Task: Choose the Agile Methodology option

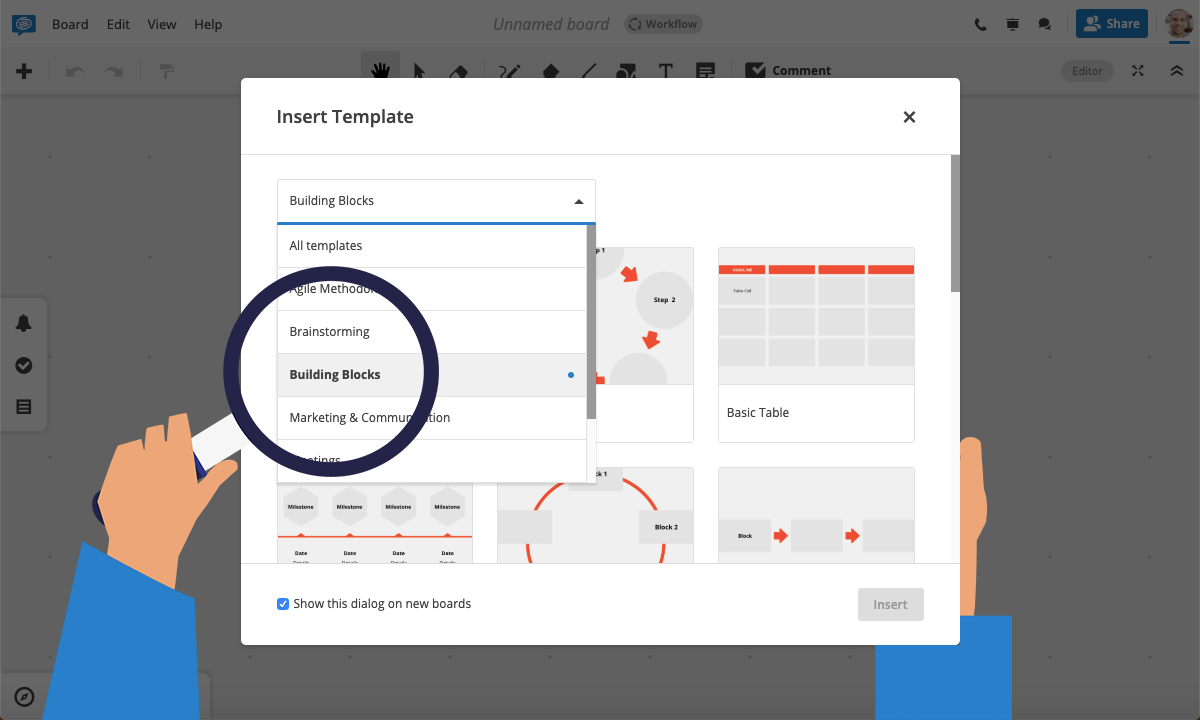Action: (432, 289)
